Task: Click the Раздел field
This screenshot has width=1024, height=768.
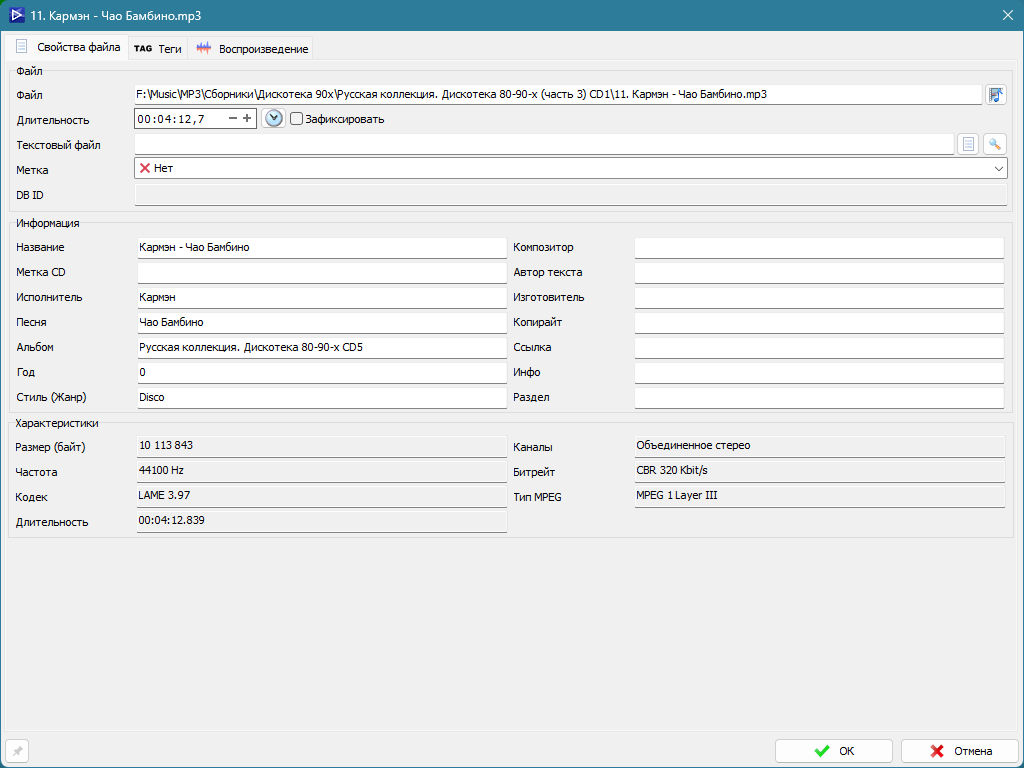Action: (x=819, y=397)
